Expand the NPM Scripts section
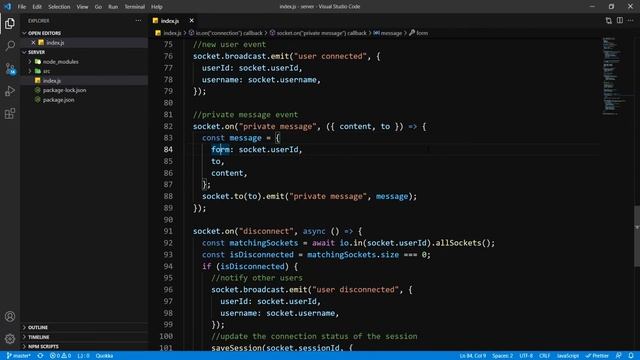The width and height of the screenshot is (640, 360). (84, 347)
